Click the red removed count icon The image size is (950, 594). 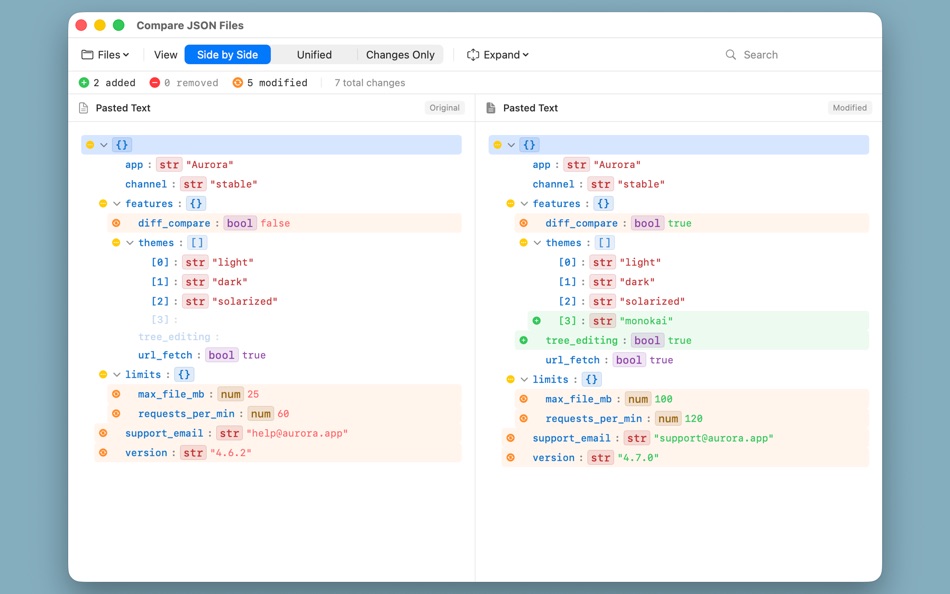click(x=154, y=82)
